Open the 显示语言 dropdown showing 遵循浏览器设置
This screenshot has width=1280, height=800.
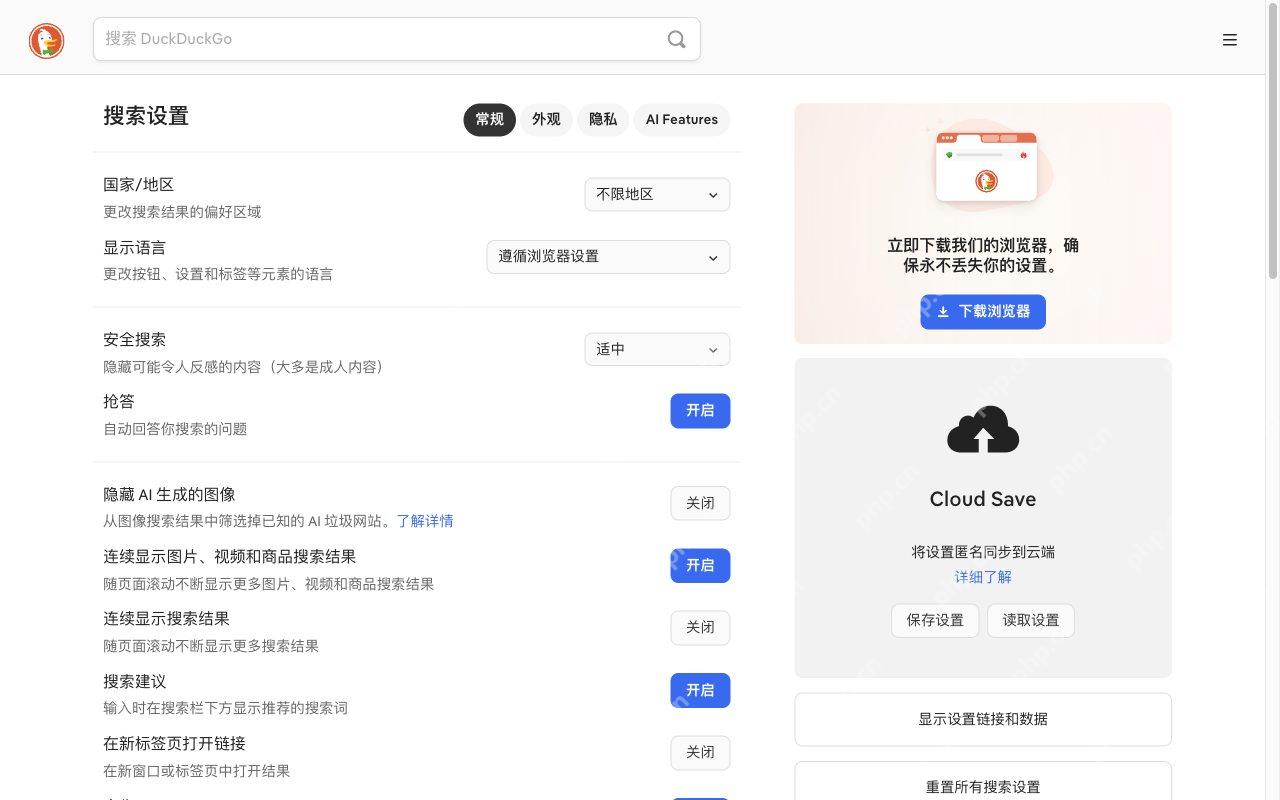click(608, 257)
